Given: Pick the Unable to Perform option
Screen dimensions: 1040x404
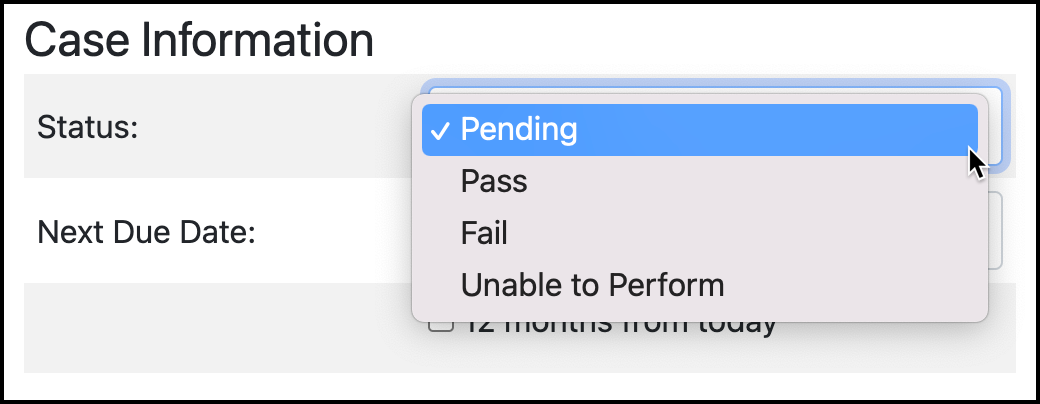Looking at the screenshot, I should click(x=592, y=285).
